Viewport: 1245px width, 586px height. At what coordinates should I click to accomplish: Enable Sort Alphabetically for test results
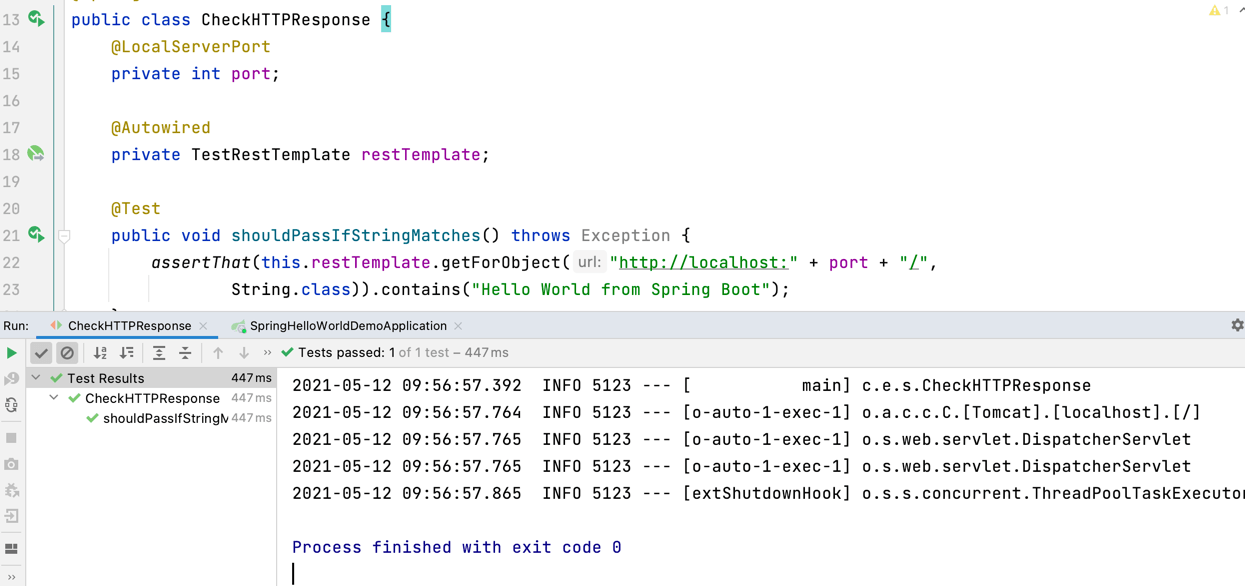[99, 352]
